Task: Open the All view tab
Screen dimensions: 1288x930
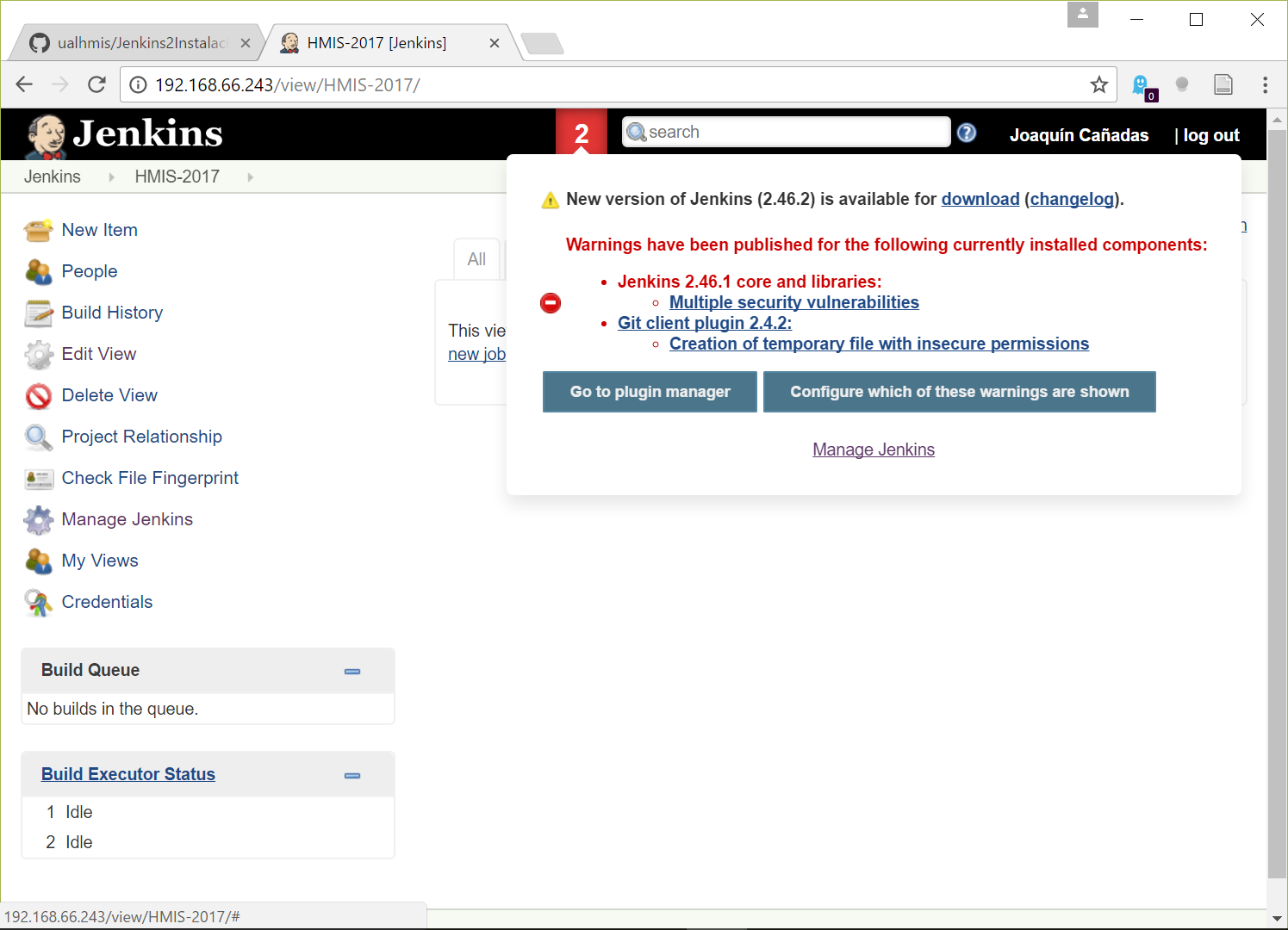Action: [x=476, y=259]
